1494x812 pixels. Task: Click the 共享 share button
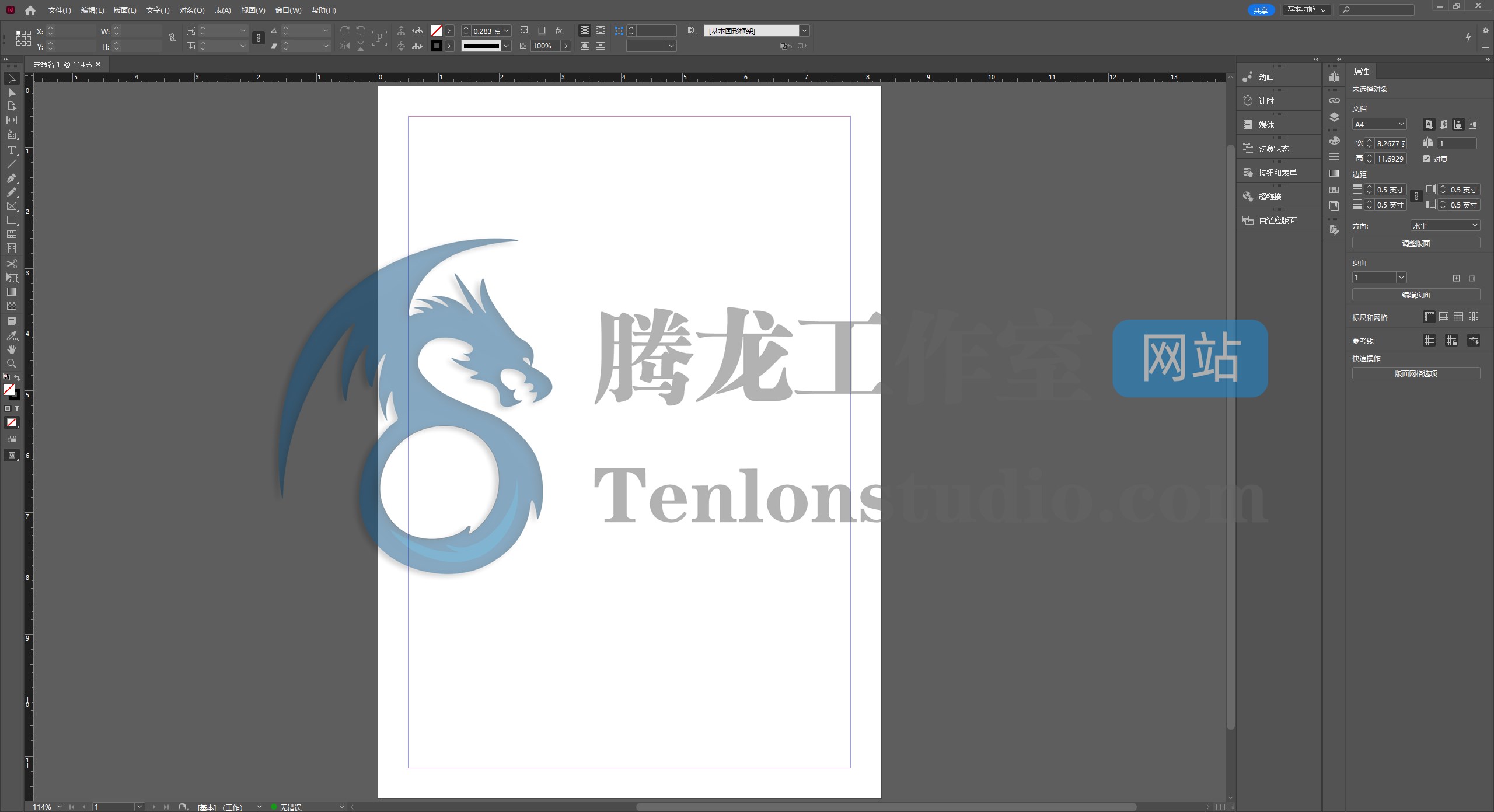1261,10
